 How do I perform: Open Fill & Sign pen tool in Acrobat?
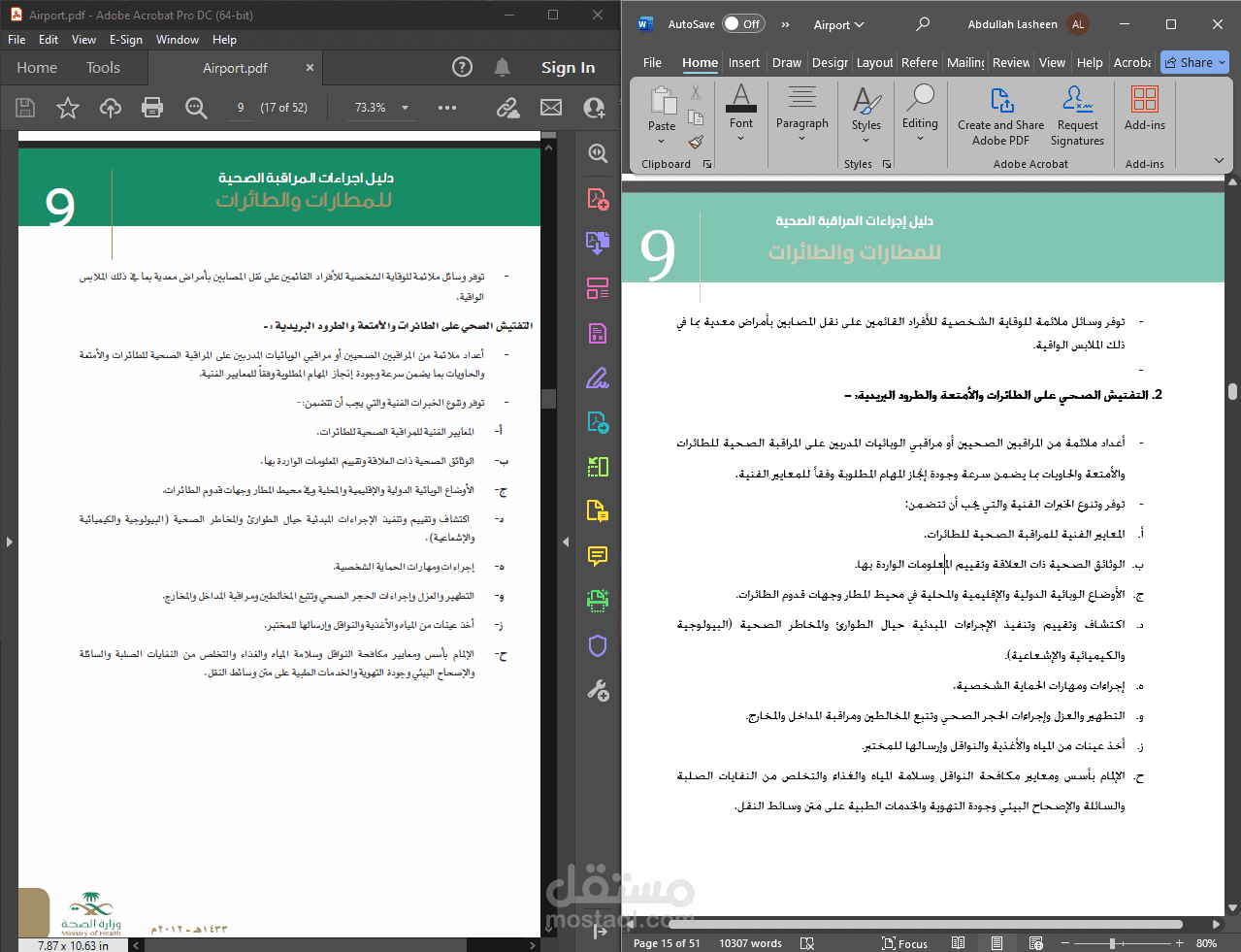(598, 378)
